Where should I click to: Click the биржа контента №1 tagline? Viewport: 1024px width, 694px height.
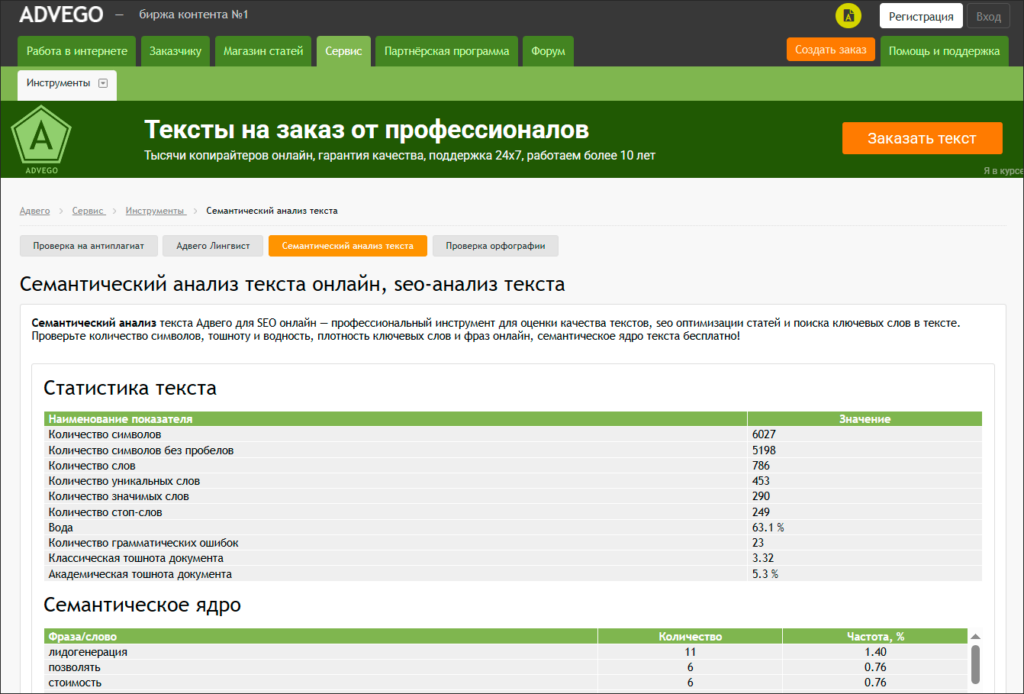[194, 14]
